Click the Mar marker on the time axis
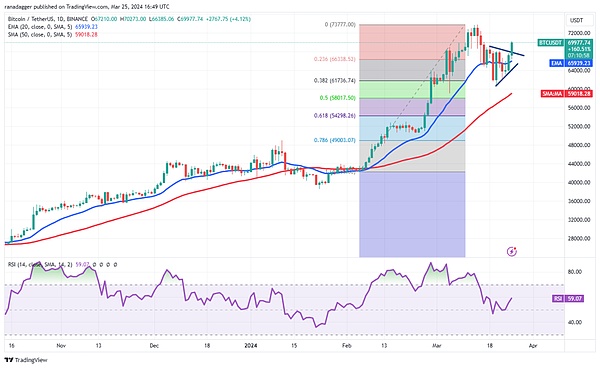 tap(436, 346)
